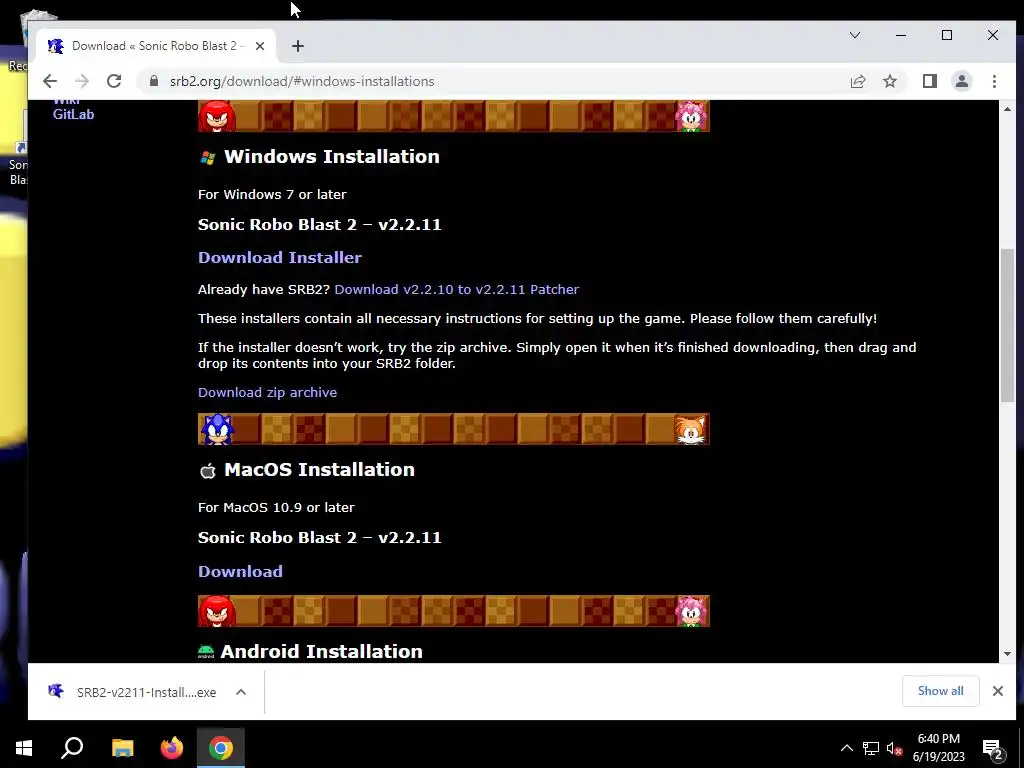
Task: Click the text For MacOS 10.9 or later
Action: point(276,507)
